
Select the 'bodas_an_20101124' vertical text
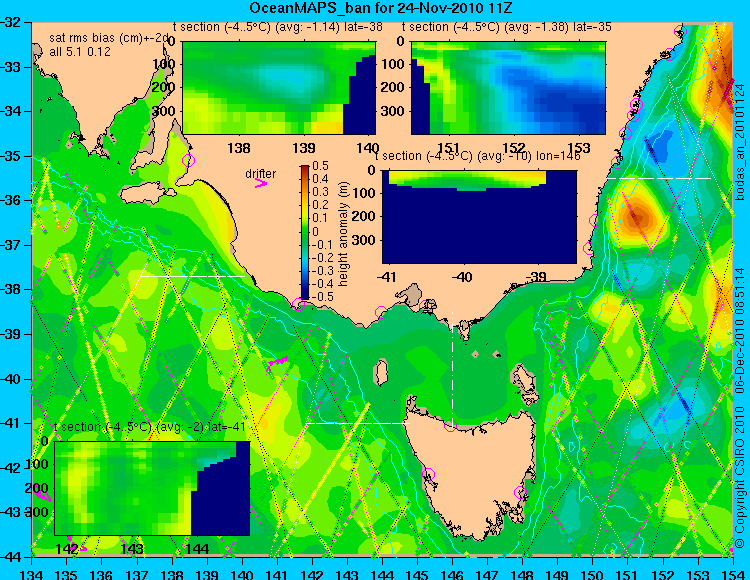(x=740, y=142)
